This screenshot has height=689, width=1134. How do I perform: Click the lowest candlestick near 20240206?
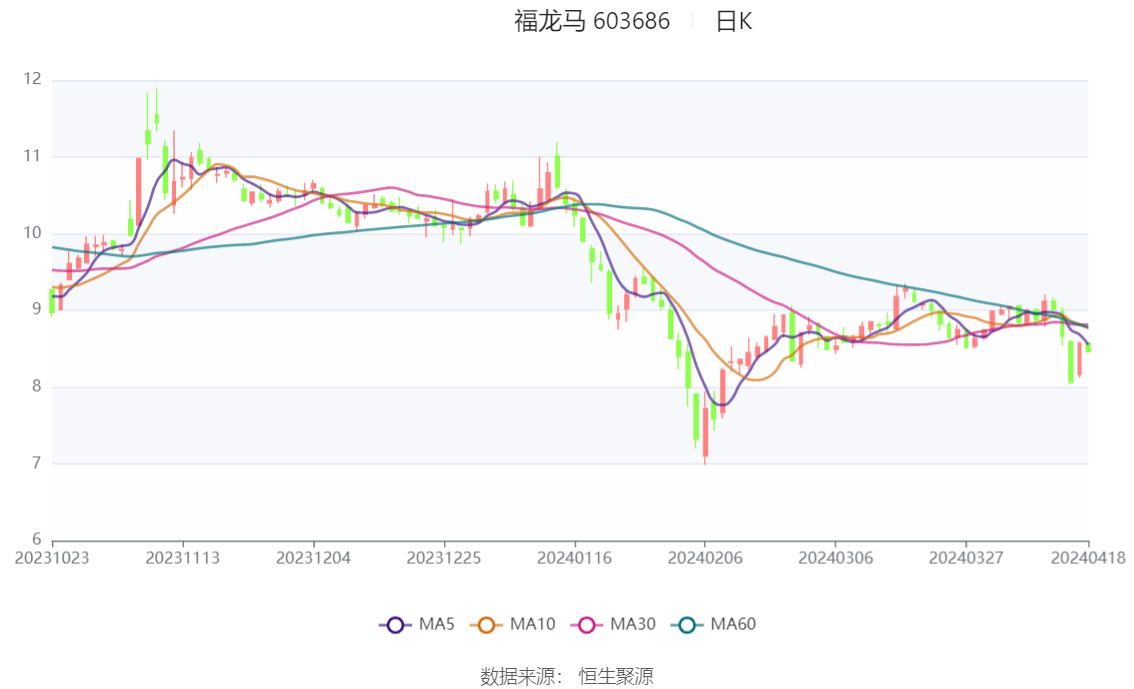705,432
